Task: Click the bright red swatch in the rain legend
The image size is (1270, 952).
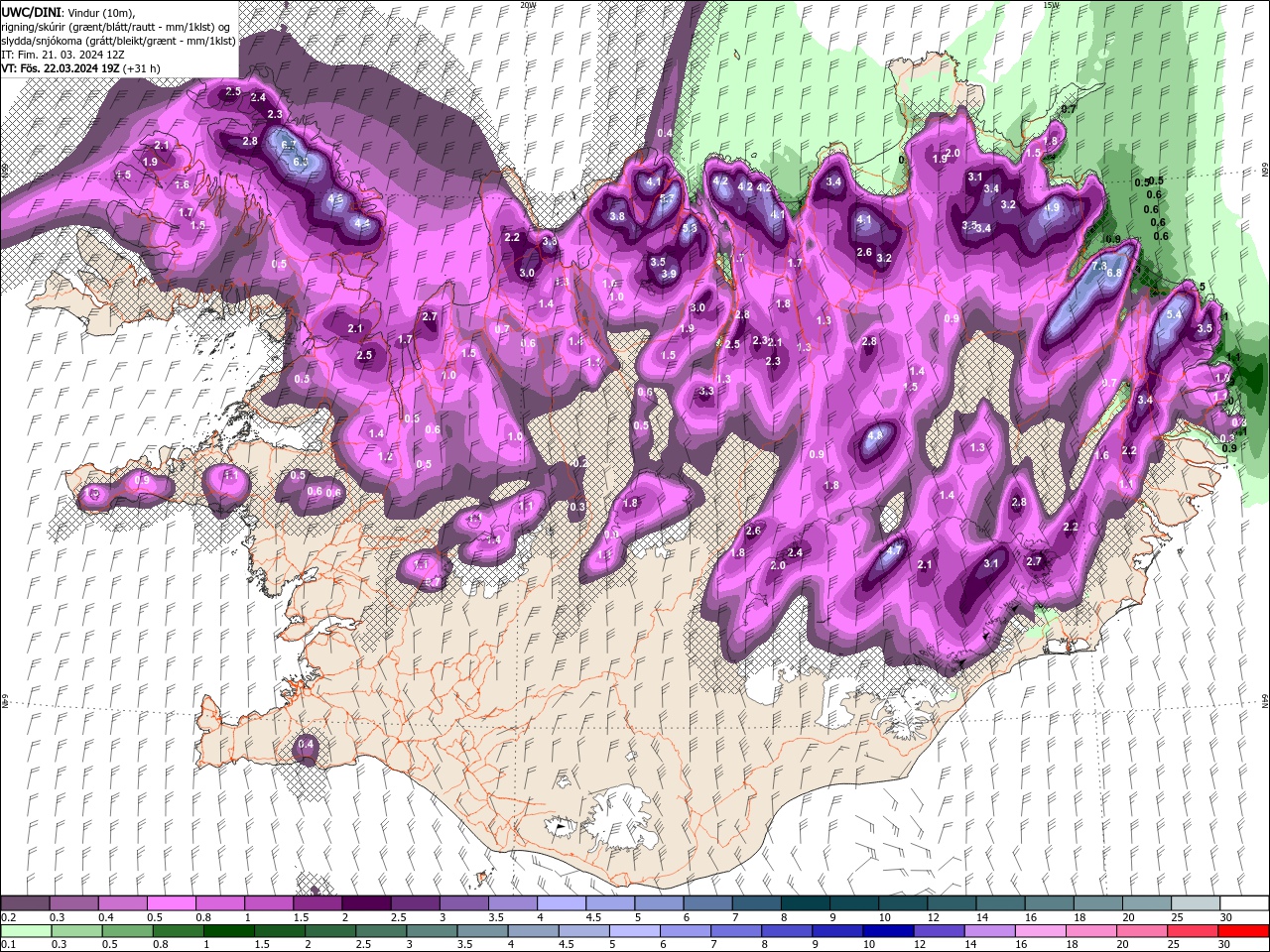Action: point(1243,931)
